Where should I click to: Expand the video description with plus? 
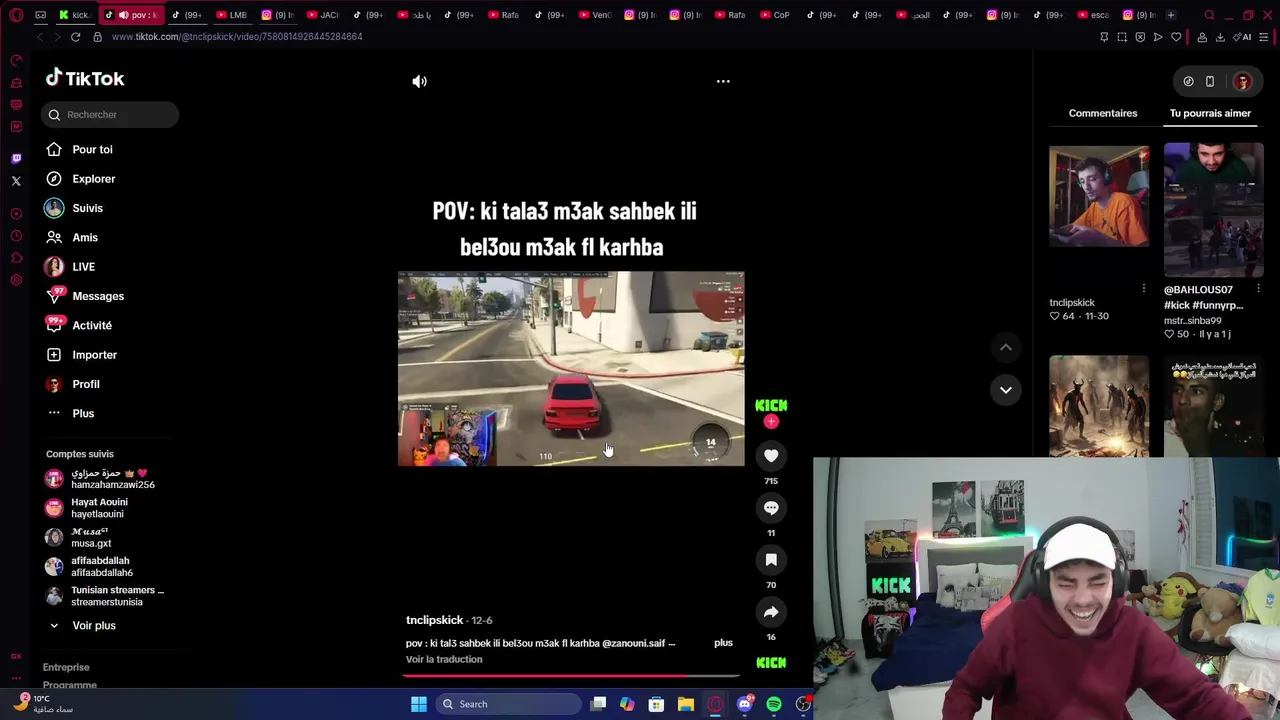point(723,643)
